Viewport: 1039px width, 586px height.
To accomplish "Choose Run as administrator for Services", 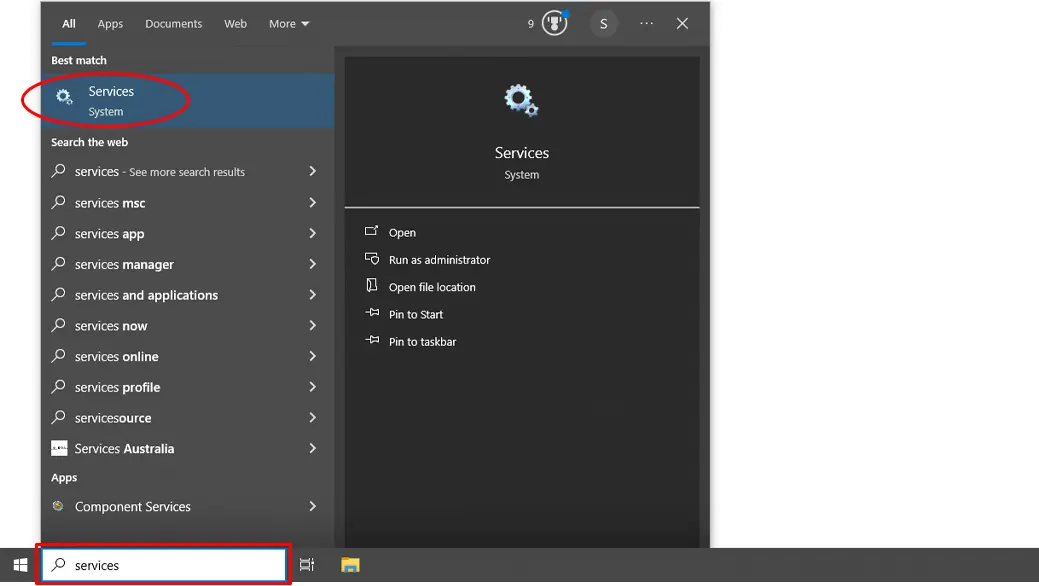I will tap(439, 260).
